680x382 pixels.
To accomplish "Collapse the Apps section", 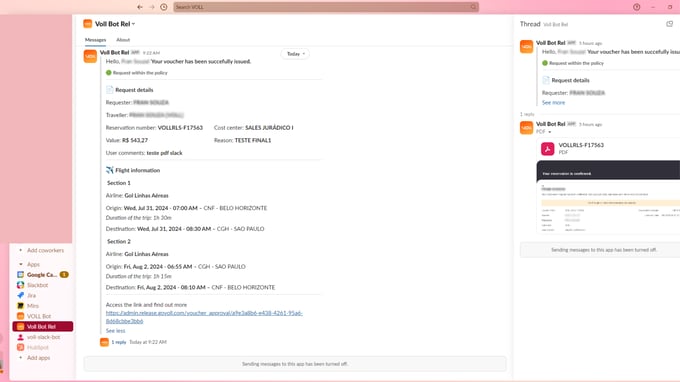I will [20, 264].
